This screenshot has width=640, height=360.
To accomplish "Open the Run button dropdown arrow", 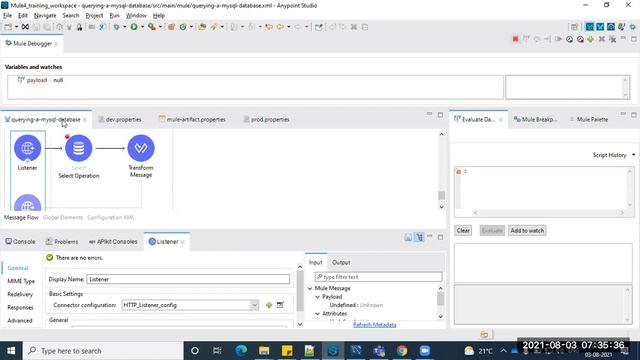I will (x=142, y=27).
